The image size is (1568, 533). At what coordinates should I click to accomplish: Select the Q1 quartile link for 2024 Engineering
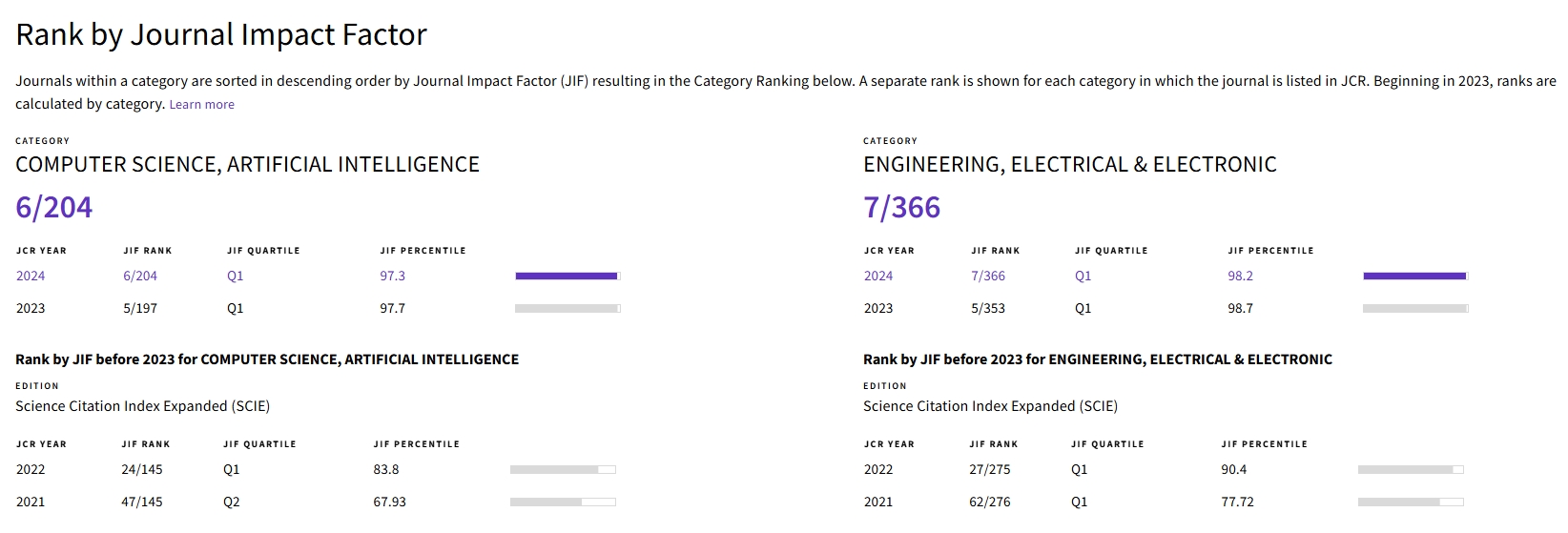(1083, 276)
